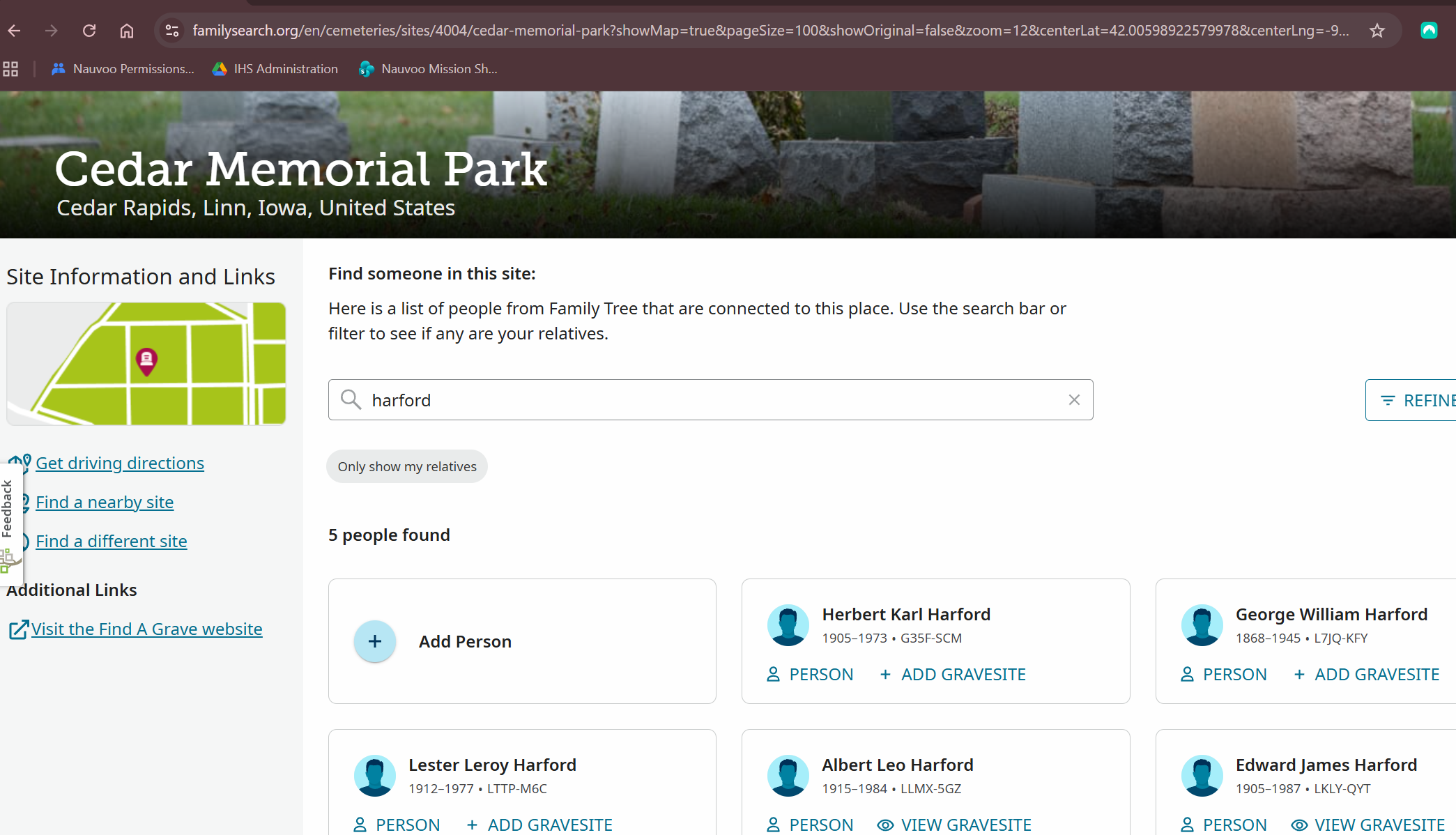Click external link icon beside Find A Grave
Image resolution: width=1456 pixels, height=835 pixels.
(x=18, y=630)
